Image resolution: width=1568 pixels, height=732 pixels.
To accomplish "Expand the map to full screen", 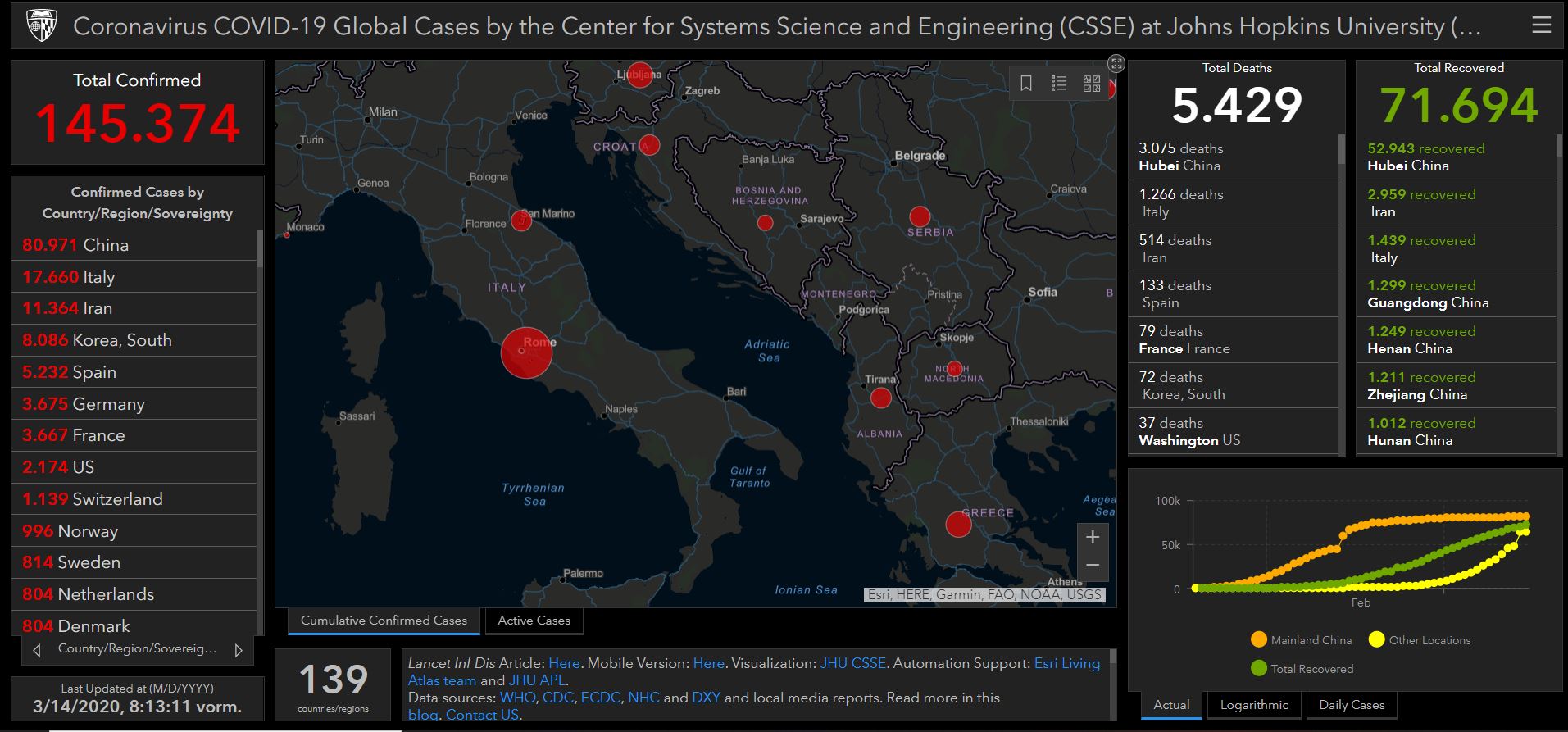I will [x=1116, y=64].
